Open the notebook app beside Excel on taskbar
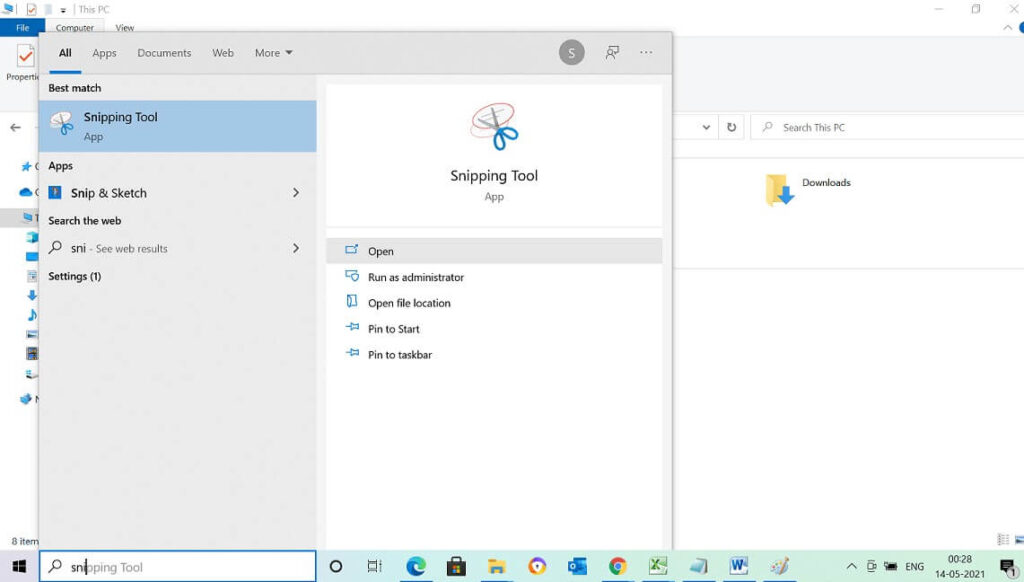This screenshot has height=582, width=1024. tap(698, 566)
